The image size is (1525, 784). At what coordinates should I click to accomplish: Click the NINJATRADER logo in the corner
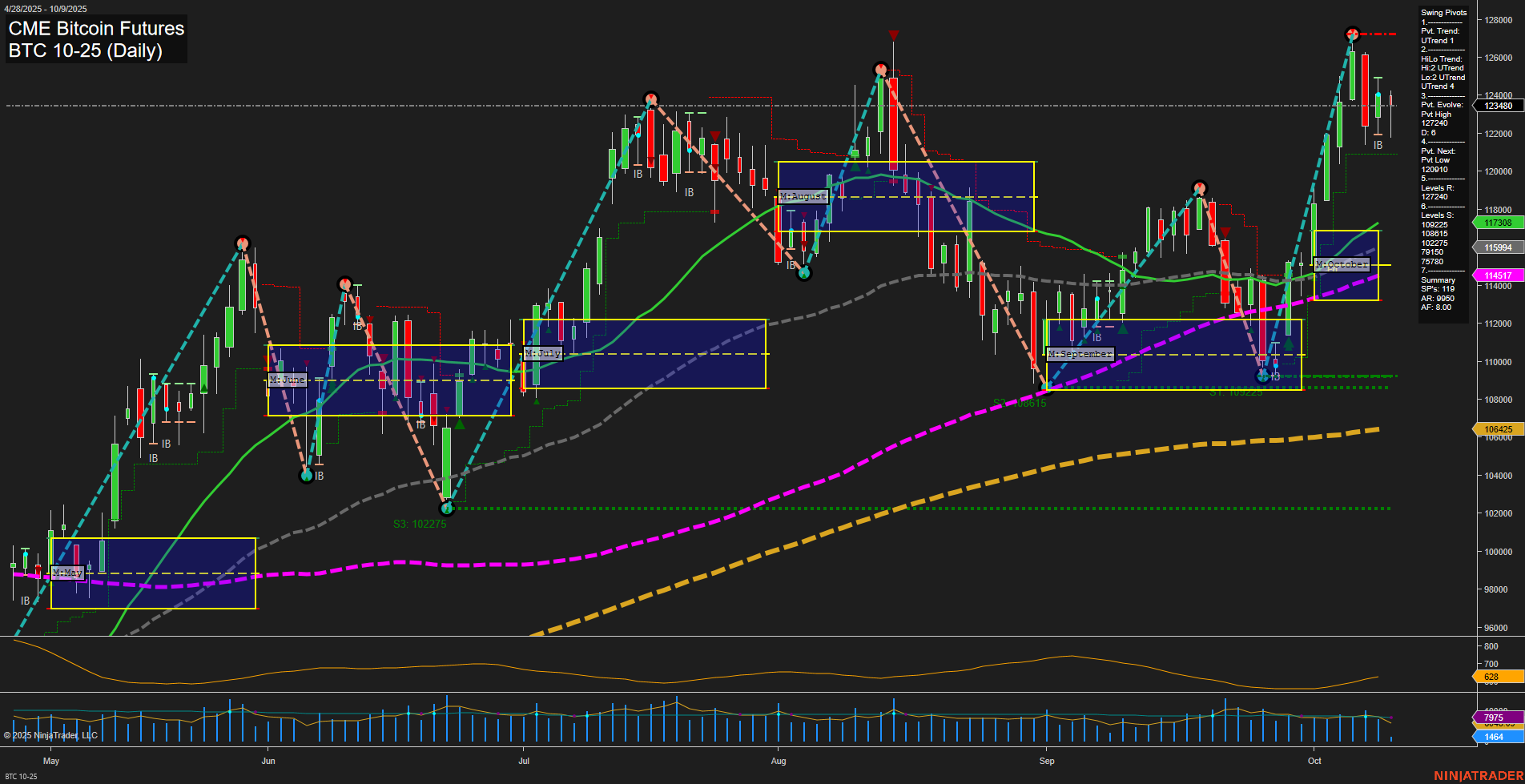click(1478, 775)
